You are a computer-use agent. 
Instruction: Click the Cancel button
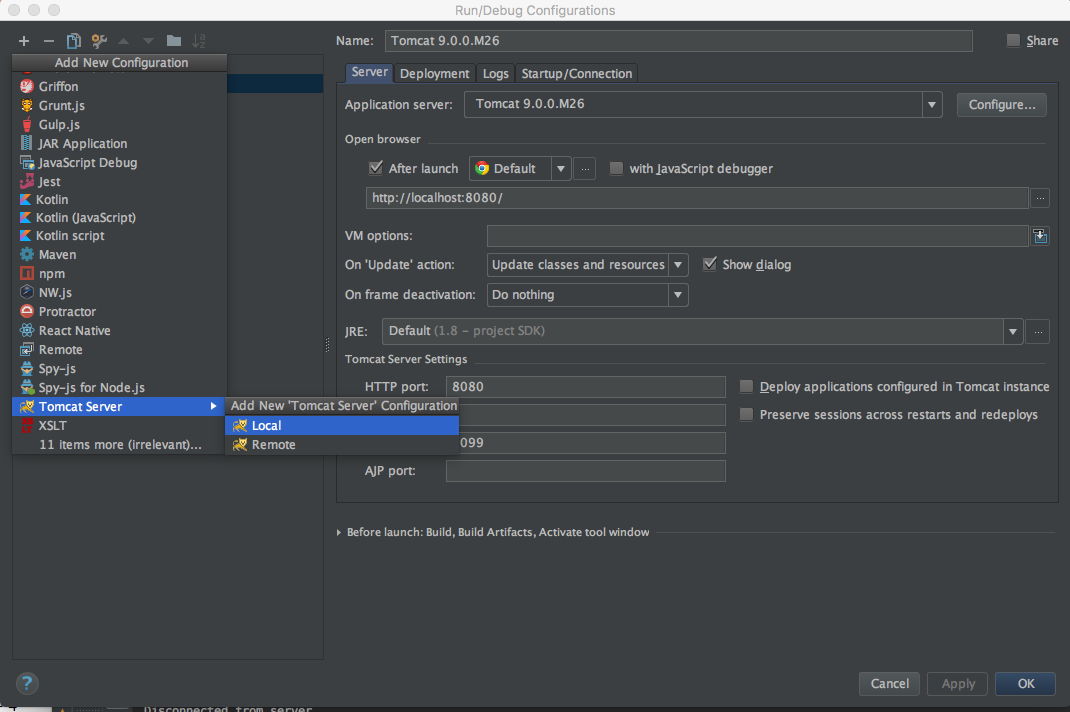coord(890,683)
